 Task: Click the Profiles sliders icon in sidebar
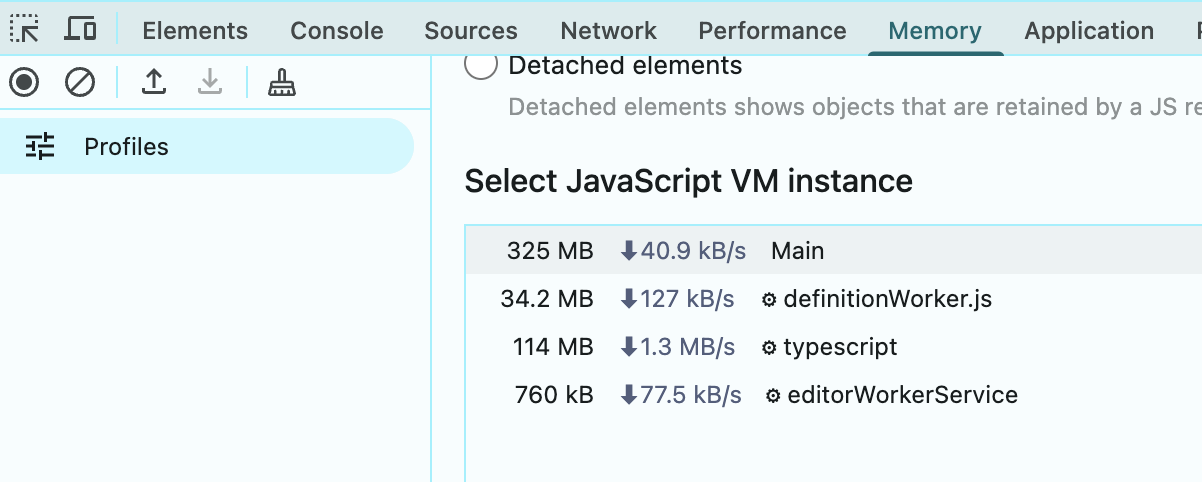tap(40, 147)
